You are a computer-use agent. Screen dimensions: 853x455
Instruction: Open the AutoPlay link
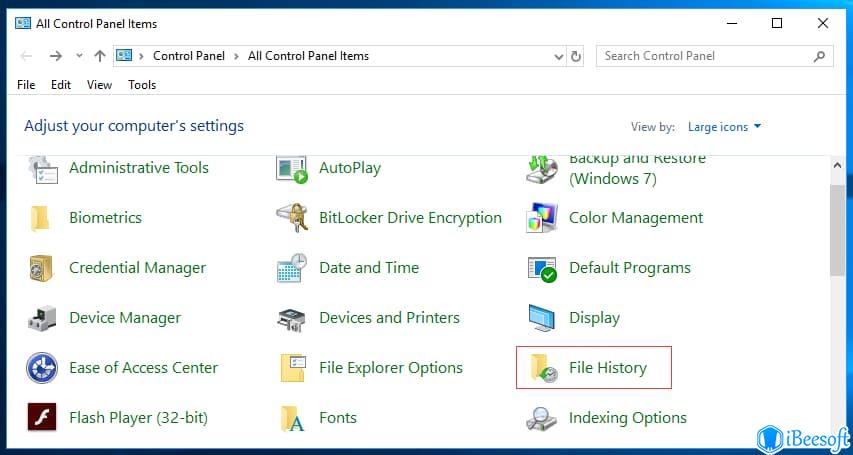[x=350, y=168]
